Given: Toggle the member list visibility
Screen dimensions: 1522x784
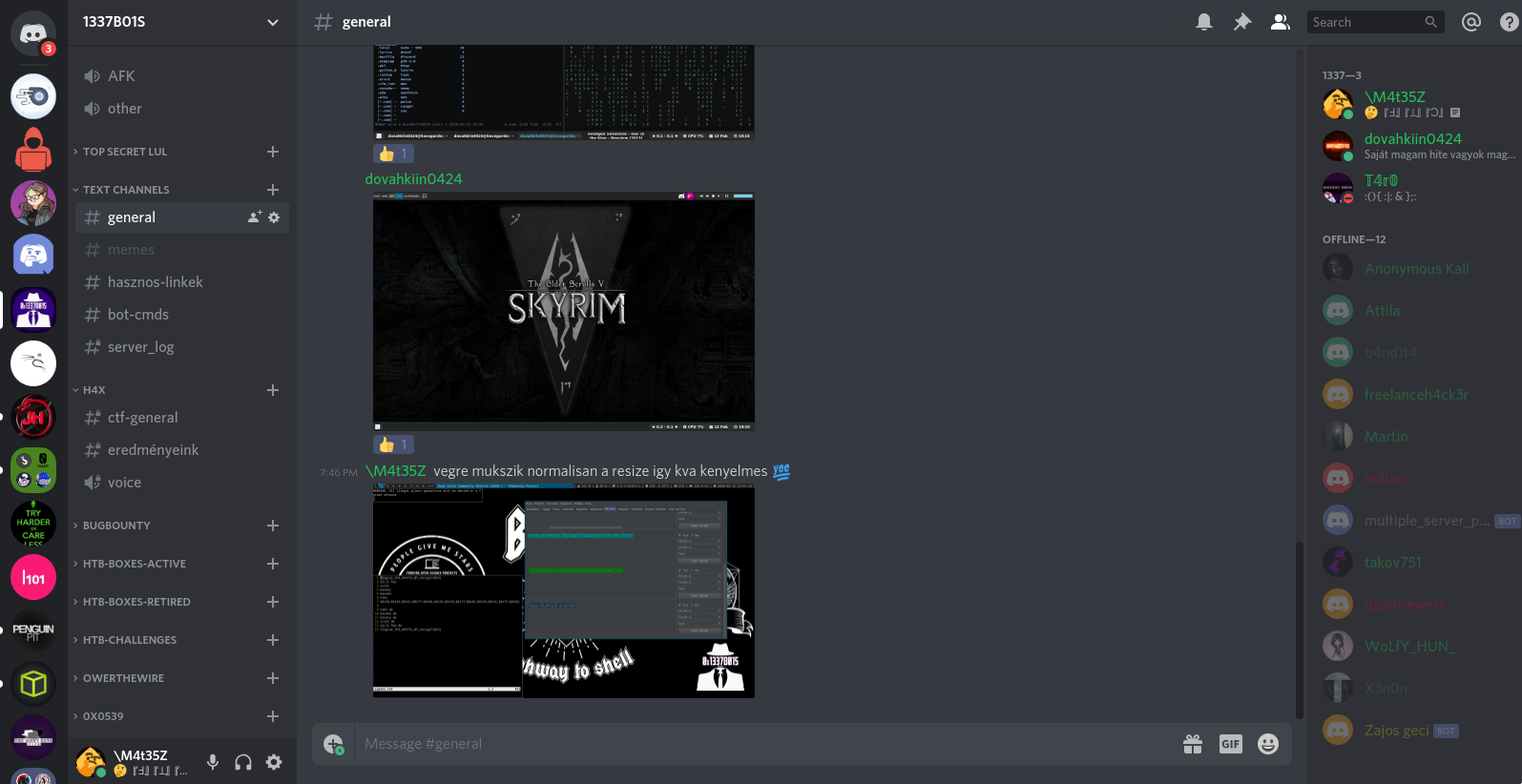Looking at the screenshot, I should 1281,22.
